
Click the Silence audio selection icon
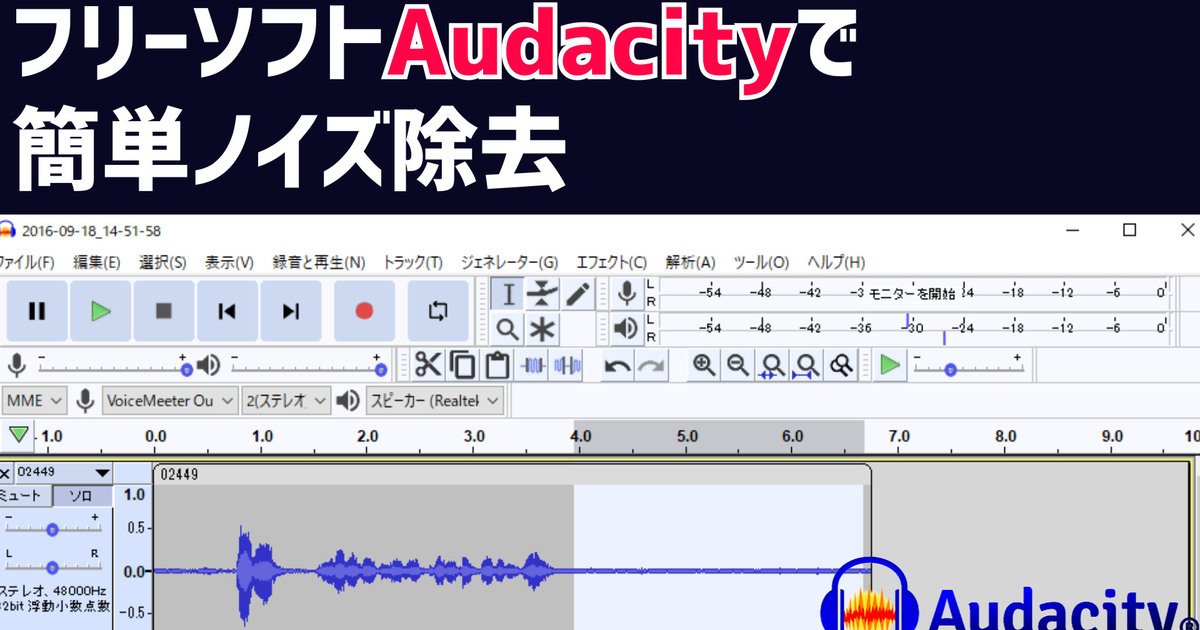[x=565, y=365]
